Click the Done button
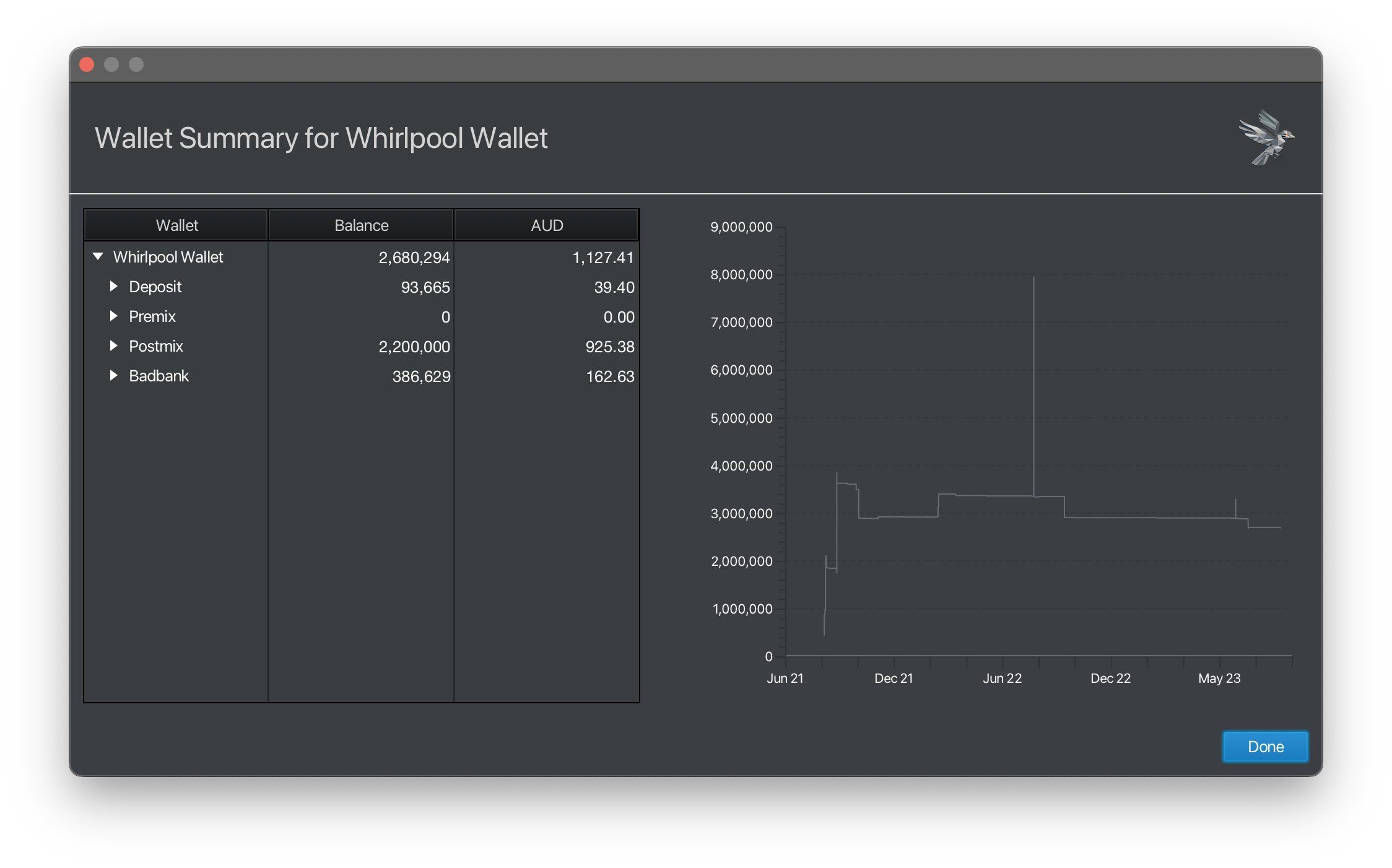The height and width of the screenshot is (868, 1392). point(1265,747)
